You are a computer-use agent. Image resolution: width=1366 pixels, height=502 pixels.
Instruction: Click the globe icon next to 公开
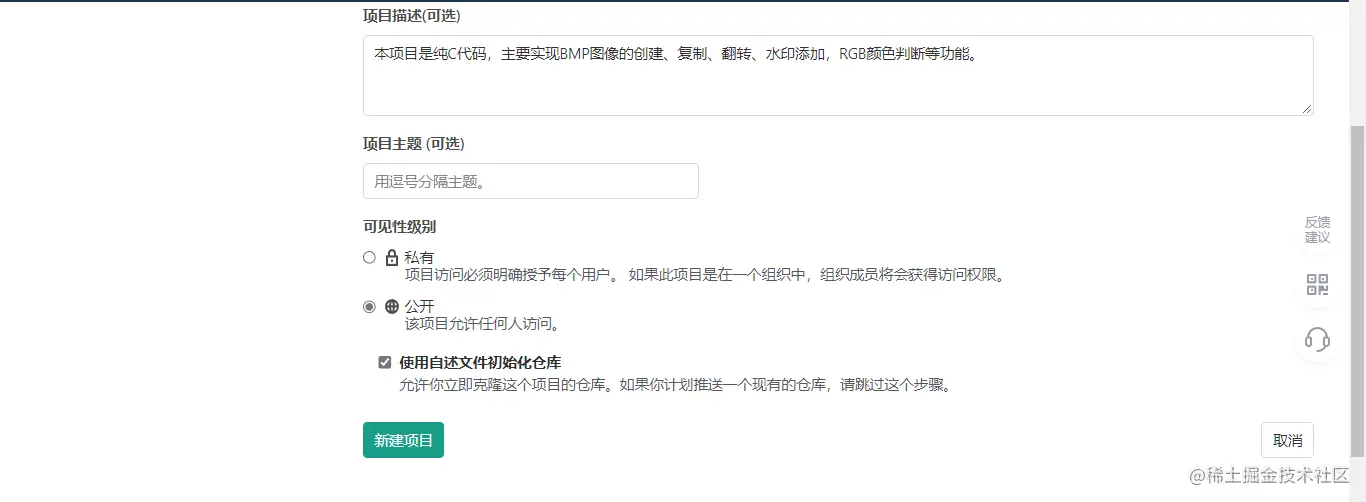click(392, 307)
